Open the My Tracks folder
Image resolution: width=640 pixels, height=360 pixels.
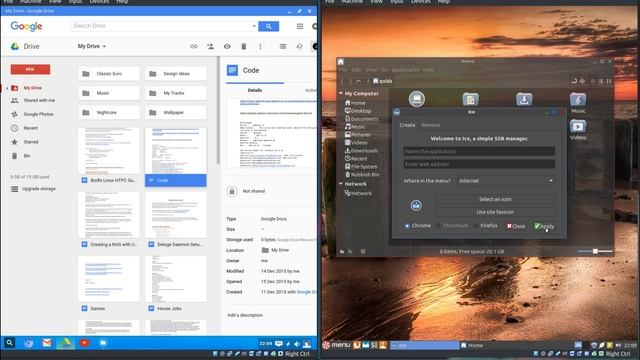point(176,93)
